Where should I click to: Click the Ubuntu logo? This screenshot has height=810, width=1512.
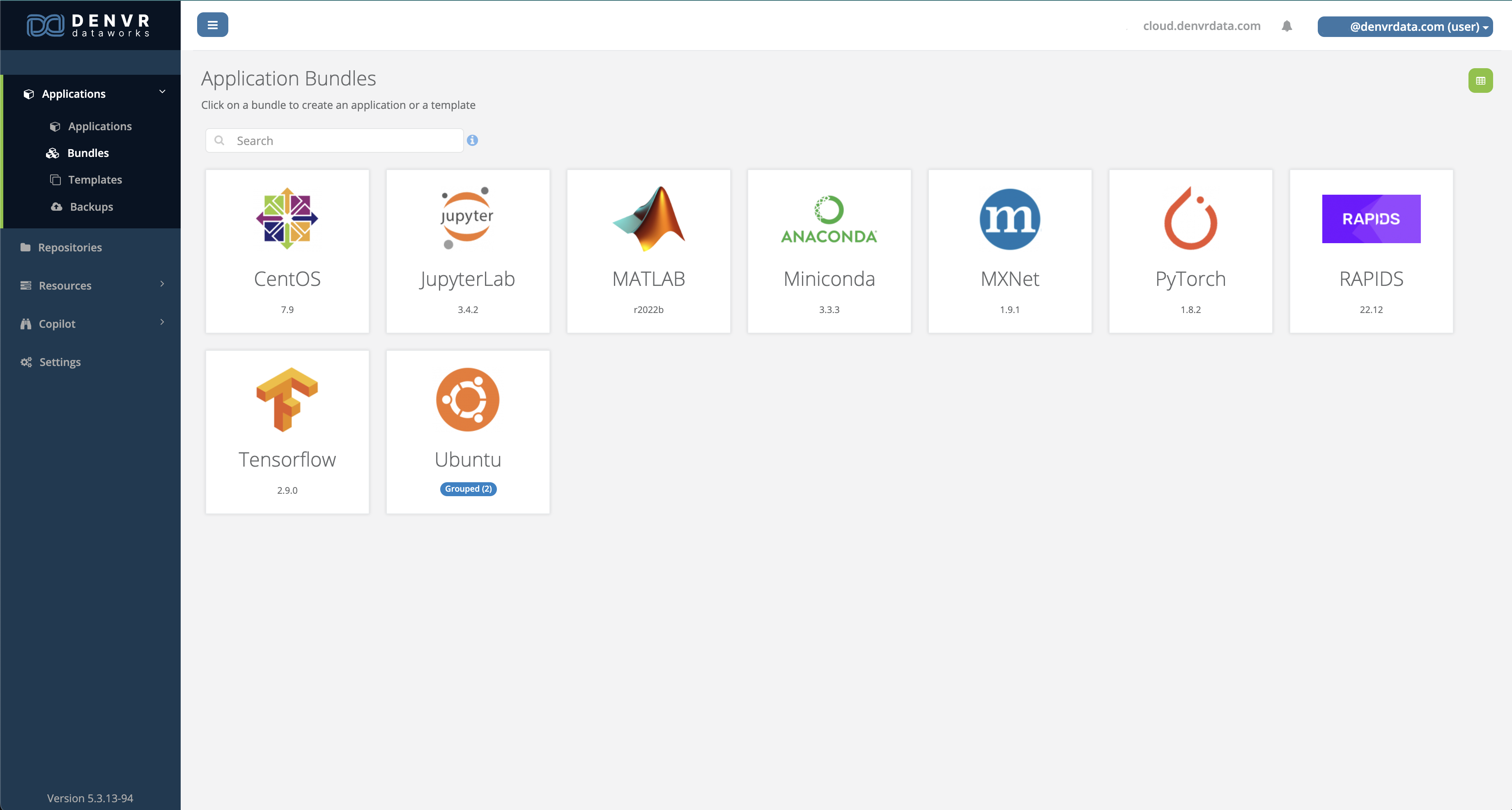pos(468,400)
